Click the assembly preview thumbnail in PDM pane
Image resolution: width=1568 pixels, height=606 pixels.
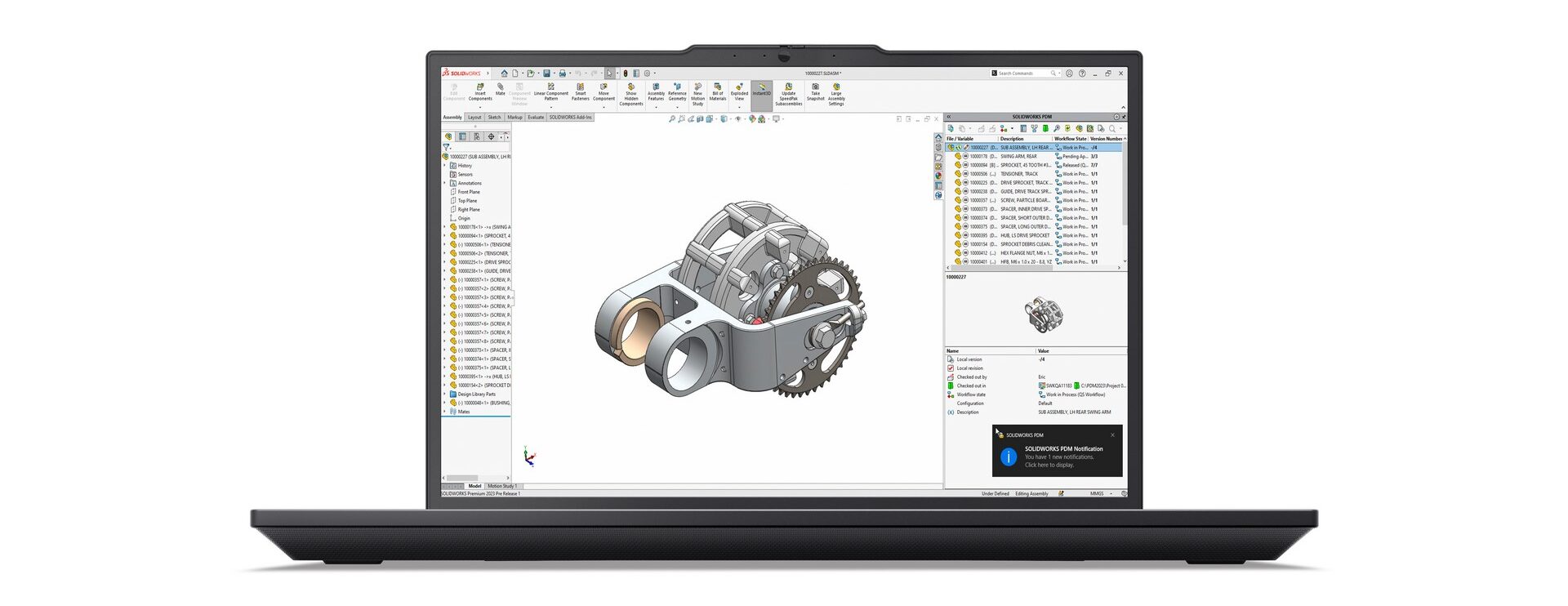click(1043, 314)
